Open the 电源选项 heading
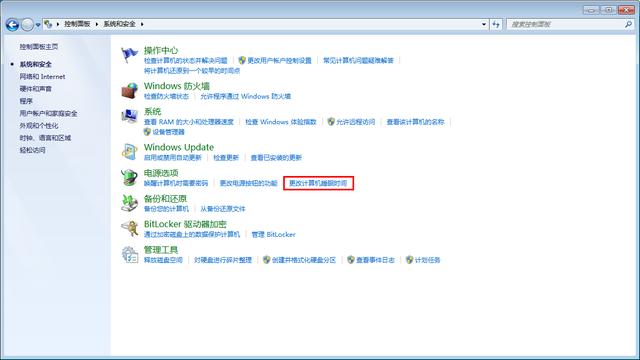Image resolution: width=640 pixels, height=360 pixels. (161, 173)
